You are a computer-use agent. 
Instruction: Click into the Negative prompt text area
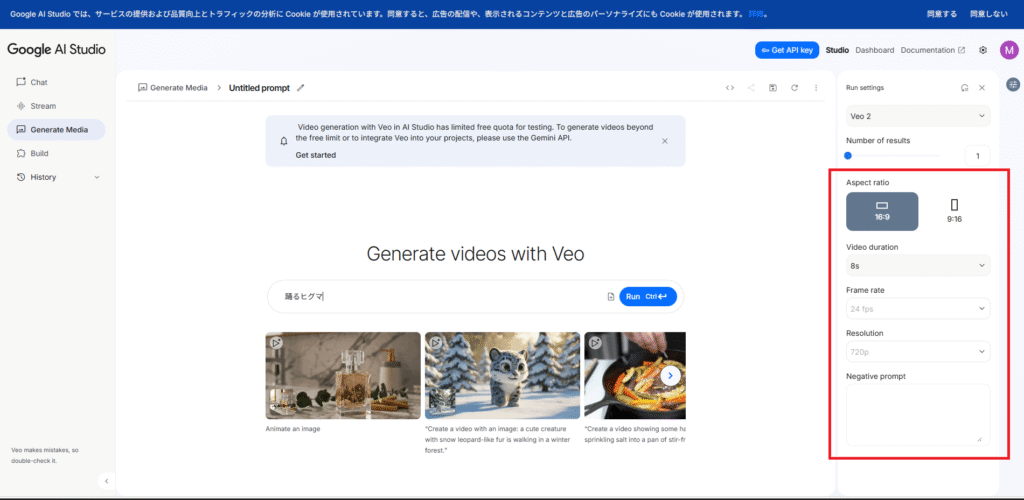pos(918,414)
